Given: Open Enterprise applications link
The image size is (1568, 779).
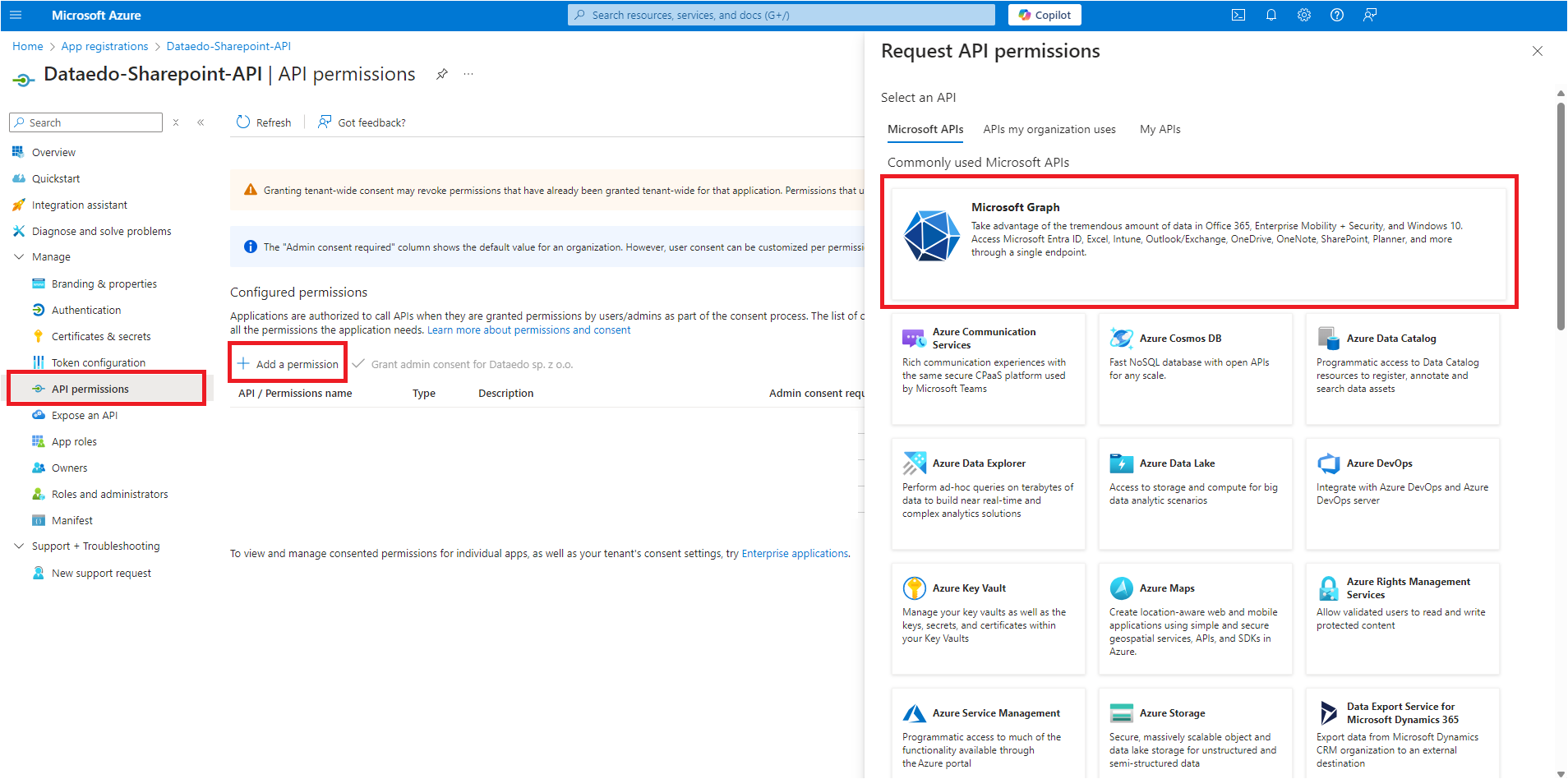Looking at the screenshot, I should [795, 554].
